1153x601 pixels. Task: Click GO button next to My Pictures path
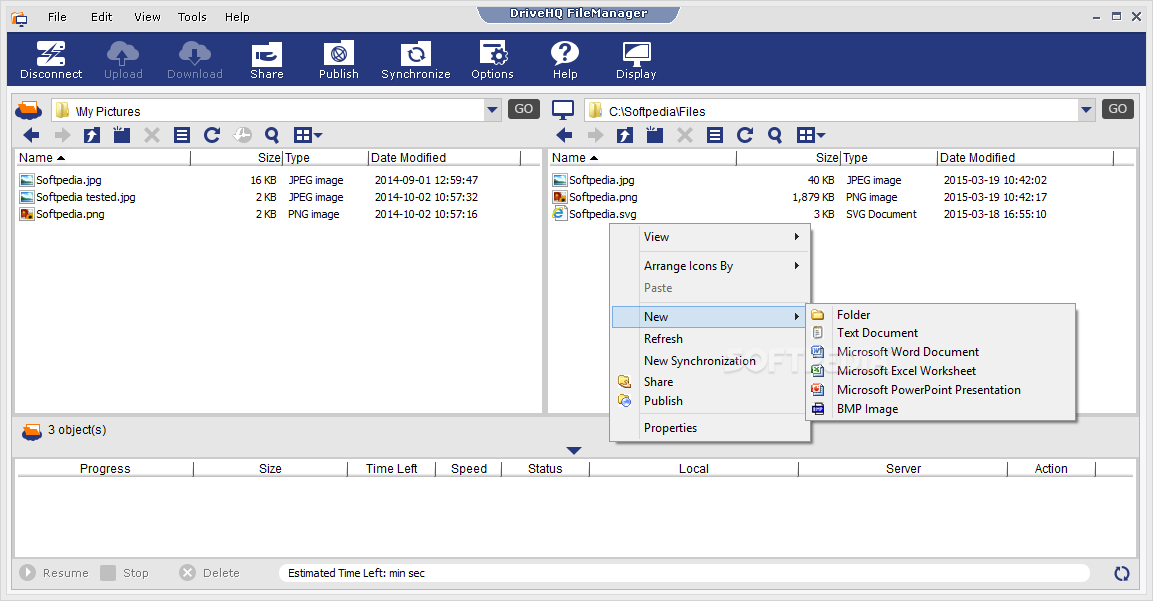click(524, 109)
